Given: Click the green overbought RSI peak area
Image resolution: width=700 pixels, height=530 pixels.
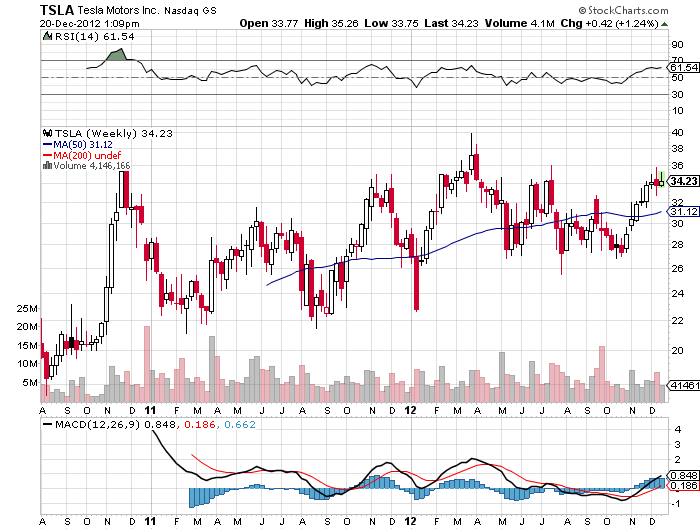Looking at the screenshot, I should [117, 55].
